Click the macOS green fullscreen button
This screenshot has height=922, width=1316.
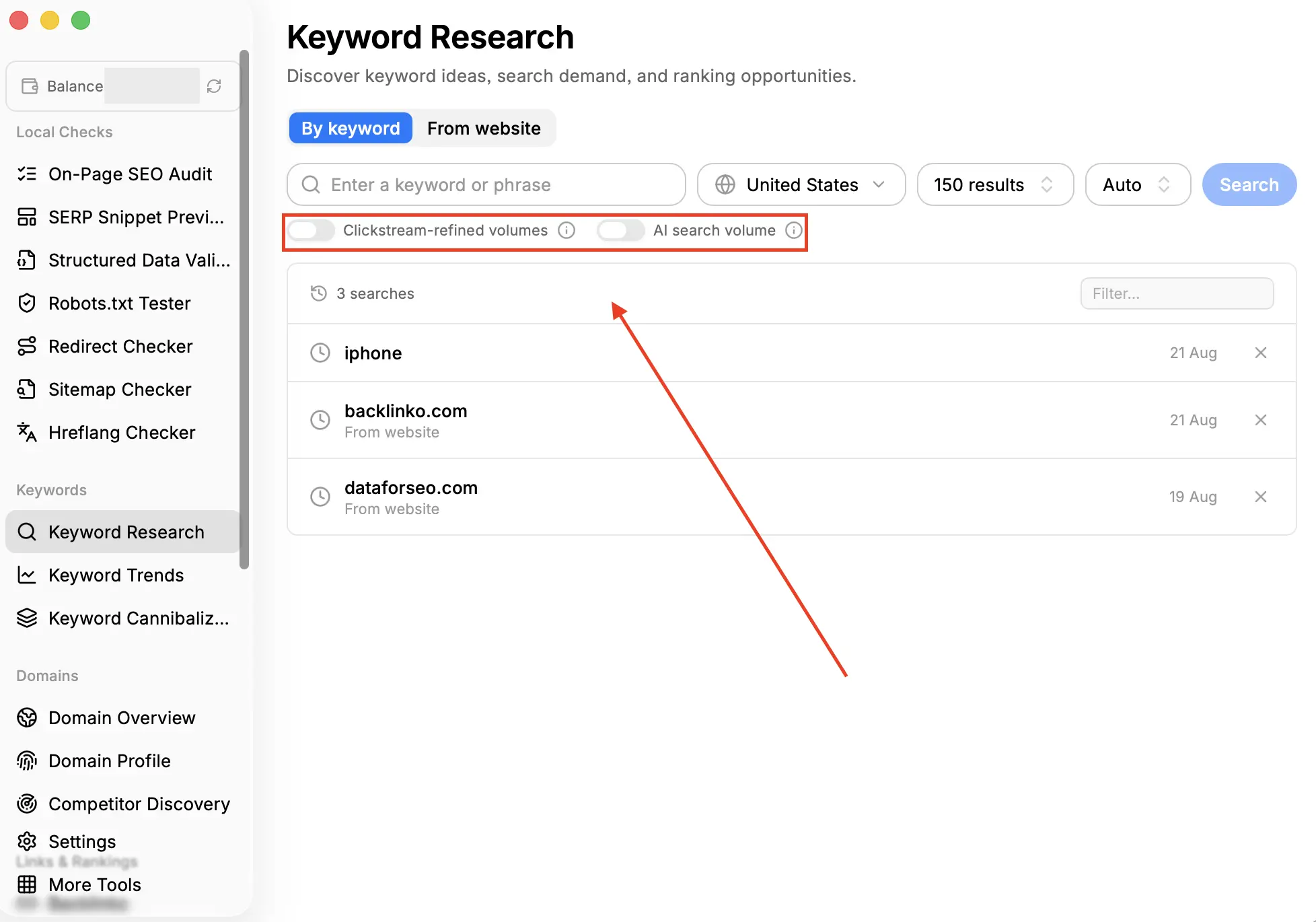tap(81, 20)
